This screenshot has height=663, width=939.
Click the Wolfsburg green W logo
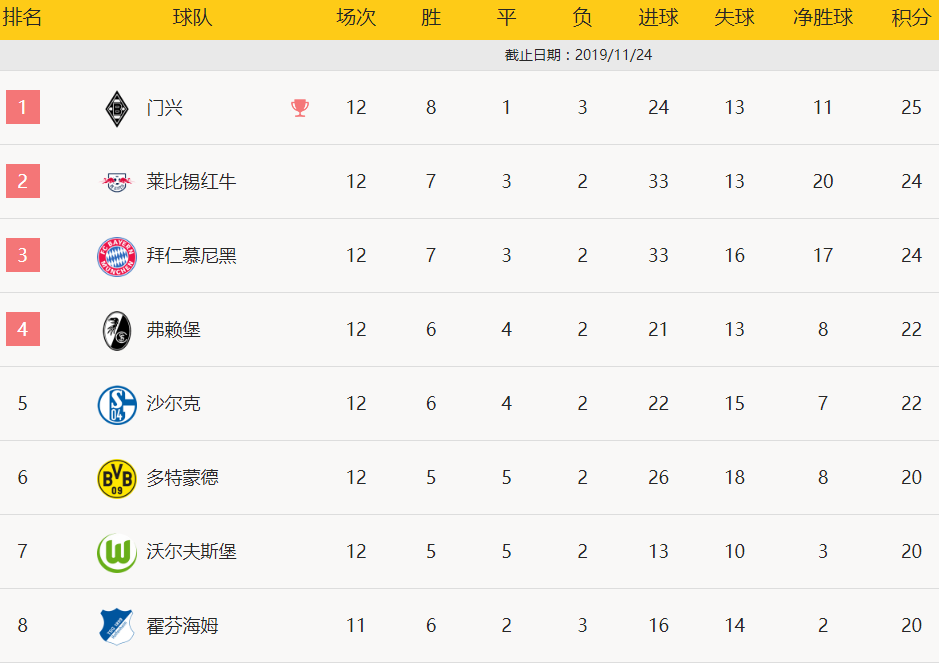point(117,553)
